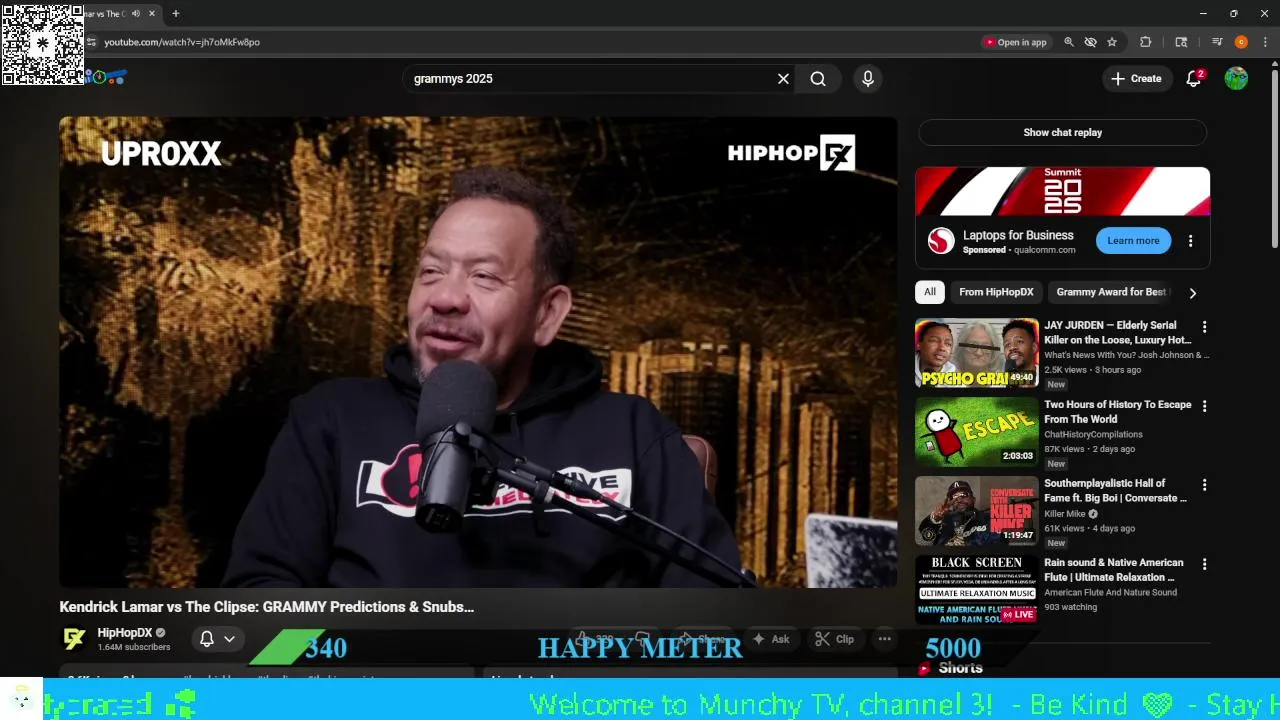Open options menu for the Southernplayalistic video
Image resolution: width=1280 pixels, height=720 pixels.
1204,485
